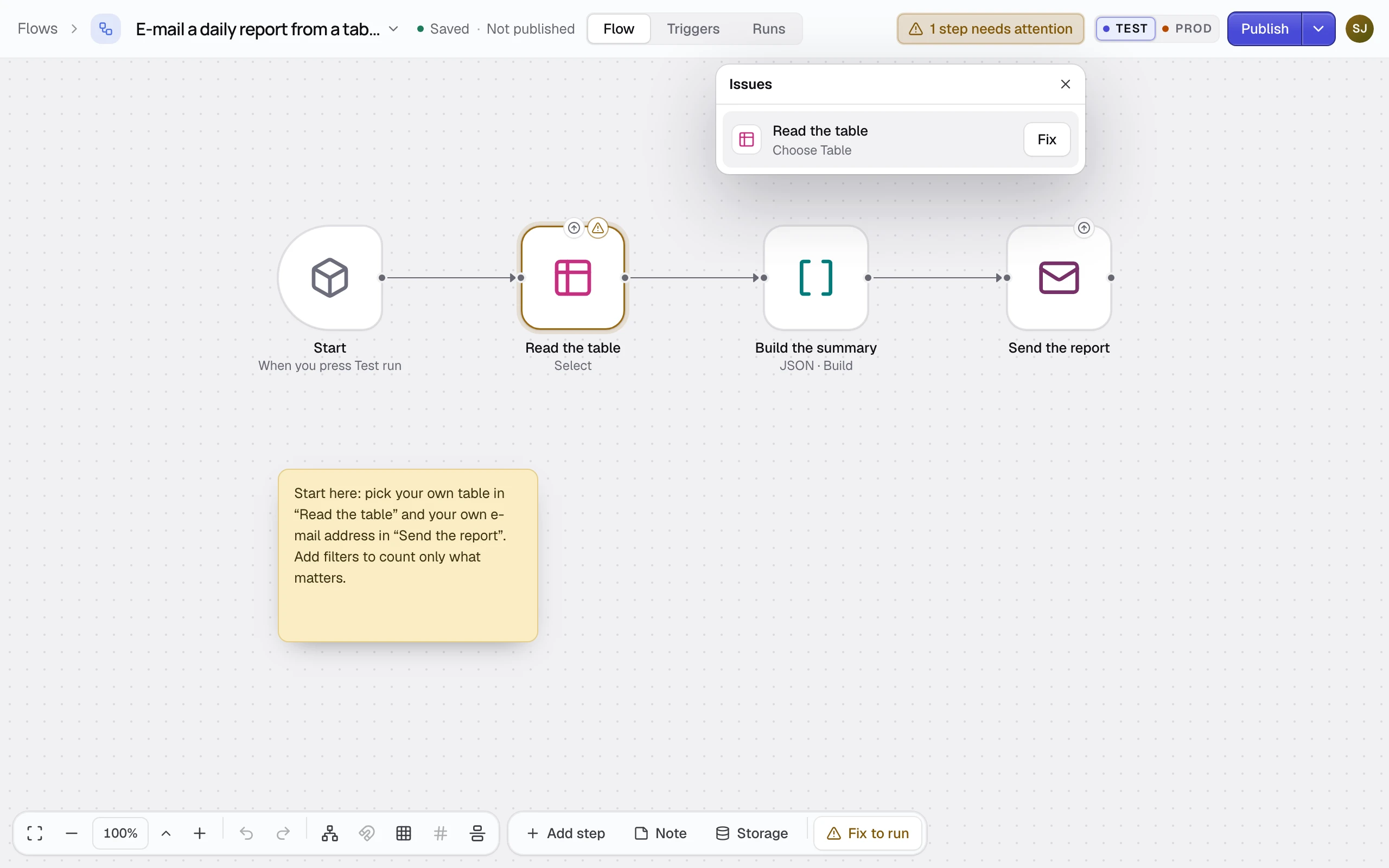Select the Read the table node icon
Image resolution: width=1389 pixels, height=868 pixels.
[x=573, y=278]
